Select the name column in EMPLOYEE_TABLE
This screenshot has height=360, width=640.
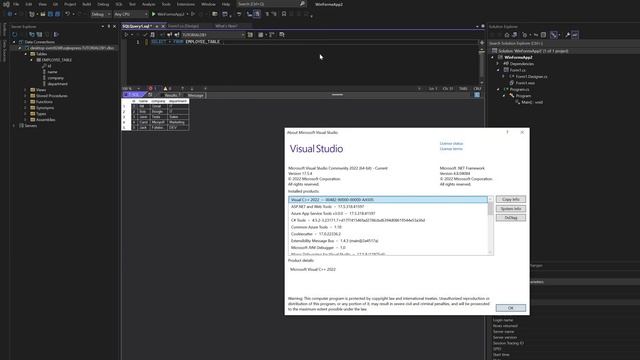[53, 72]
